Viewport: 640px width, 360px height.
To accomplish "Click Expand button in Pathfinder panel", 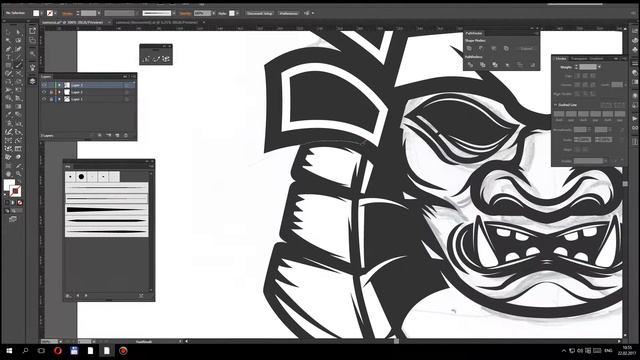I will pyautogui.click(x=527, y=49).
